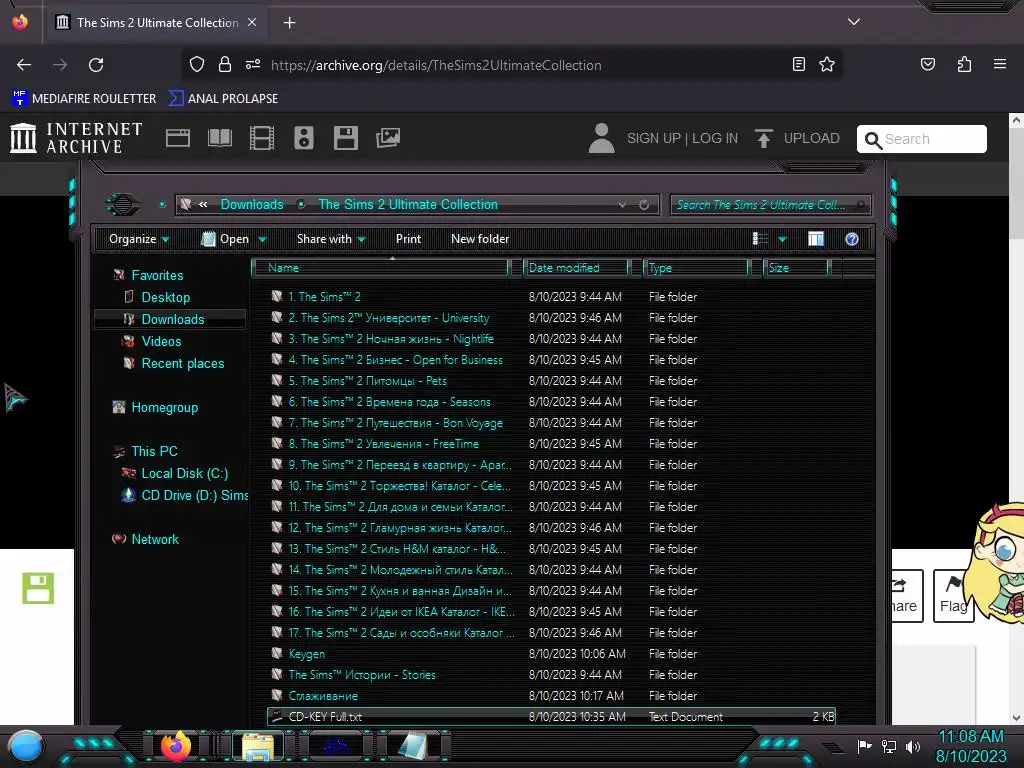Open Internet Archive software floppy icon
This screenshot has height=768, width=1024.
click(x=345, y=138)
